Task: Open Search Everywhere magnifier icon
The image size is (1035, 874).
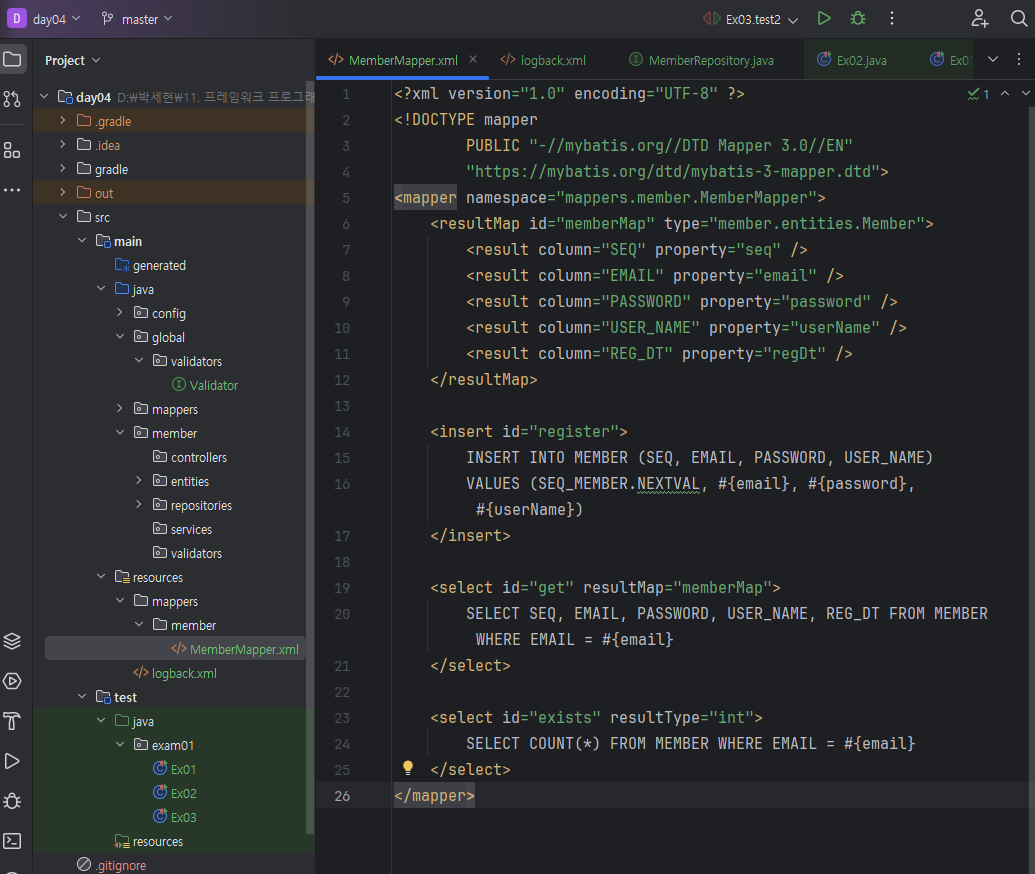Action: 1019,18
